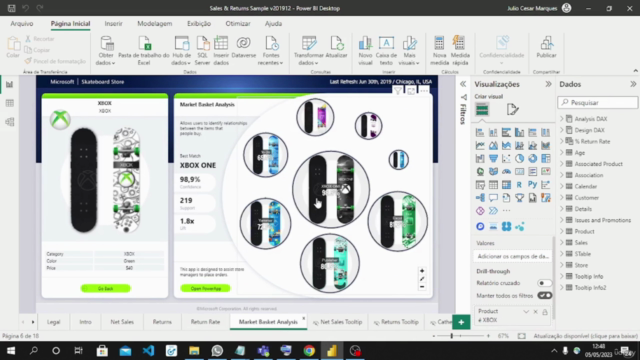Save the report with the disk icon
The width and height of the screenshot is (640, 360).
pos(11,8)
